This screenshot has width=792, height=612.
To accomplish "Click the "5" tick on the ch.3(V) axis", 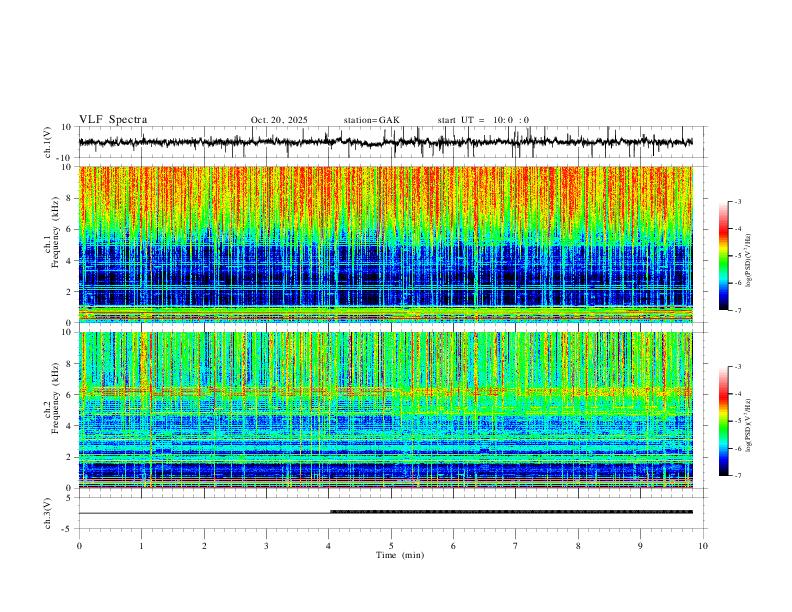I will coord(70,498).
